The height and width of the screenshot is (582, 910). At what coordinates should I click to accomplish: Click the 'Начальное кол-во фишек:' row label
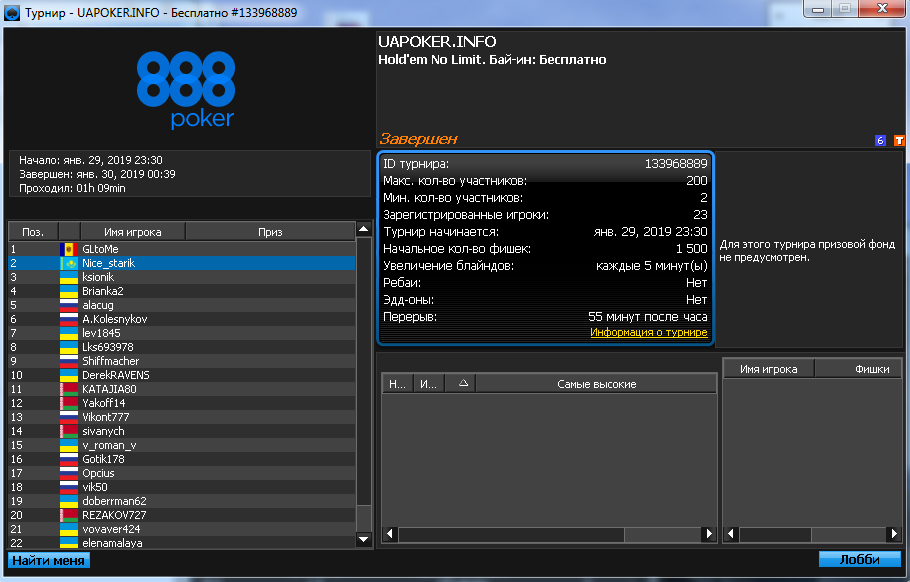[457, 249]
